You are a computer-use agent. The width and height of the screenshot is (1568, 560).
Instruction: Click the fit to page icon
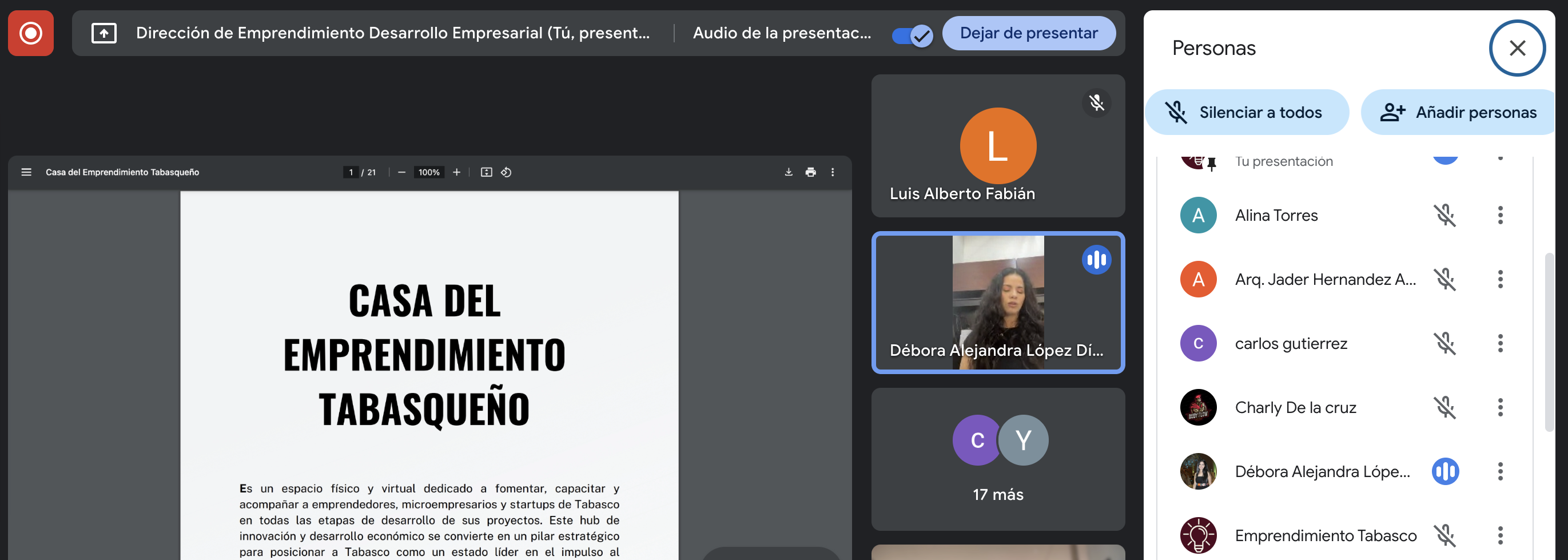pos(485,172)
